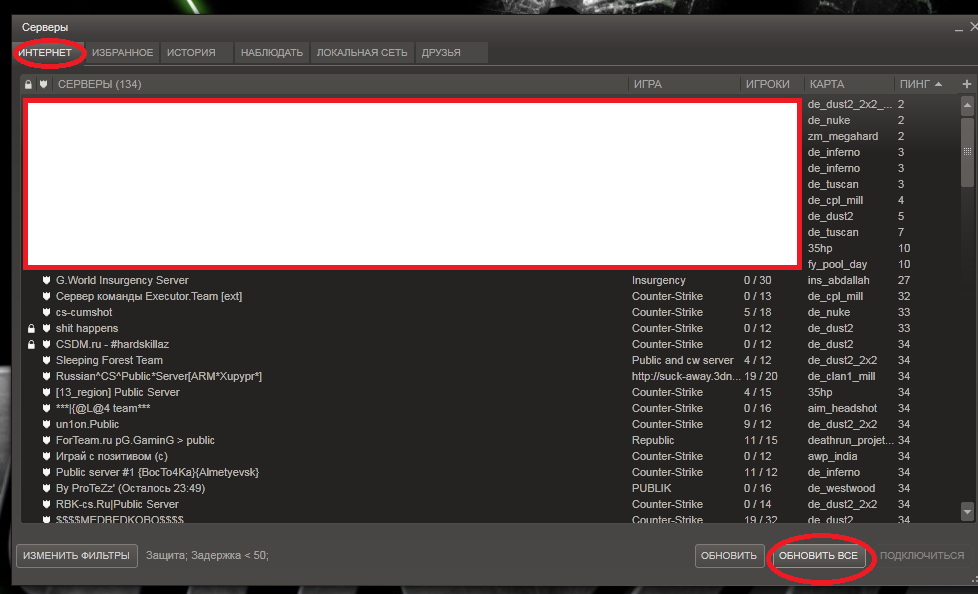This screenshot has width=978, height=594.
Task: Select By ProTeZz' (Осталось 23:49) server
Action: pos(490,489)
